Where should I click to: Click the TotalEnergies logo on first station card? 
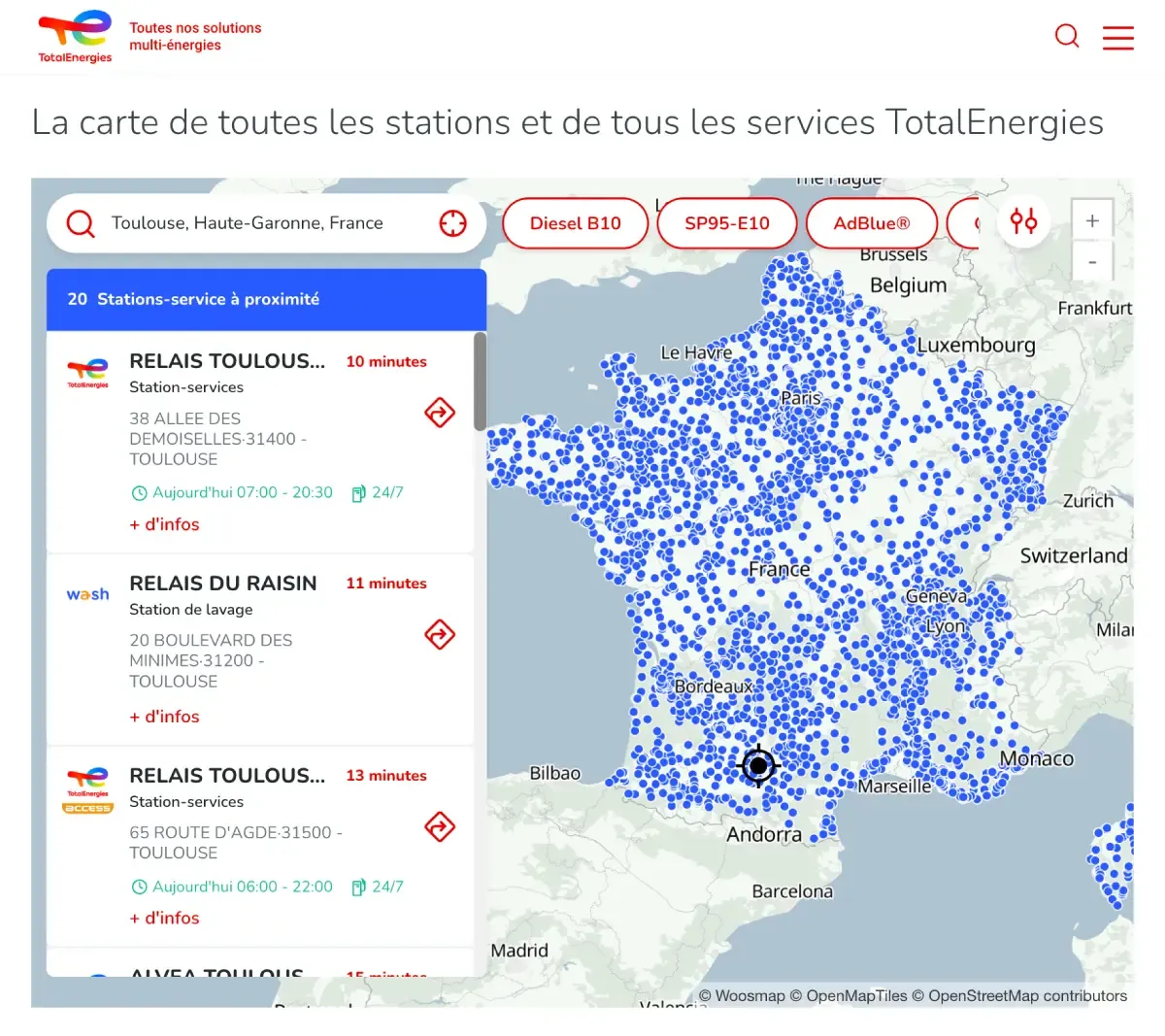pyautogui.click(x=87, y=373)
